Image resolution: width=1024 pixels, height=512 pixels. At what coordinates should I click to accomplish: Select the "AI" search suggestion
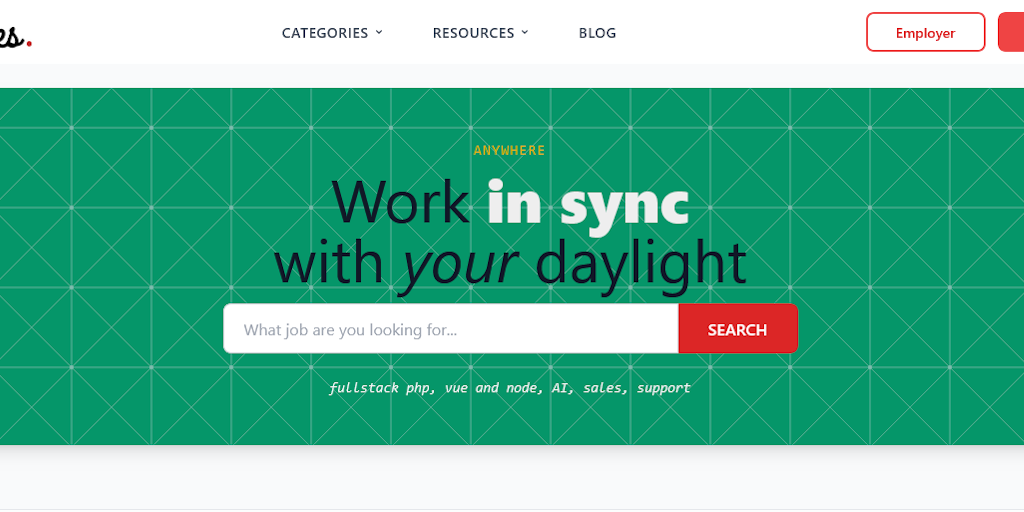pyautogui.click(x=560, y=388)
